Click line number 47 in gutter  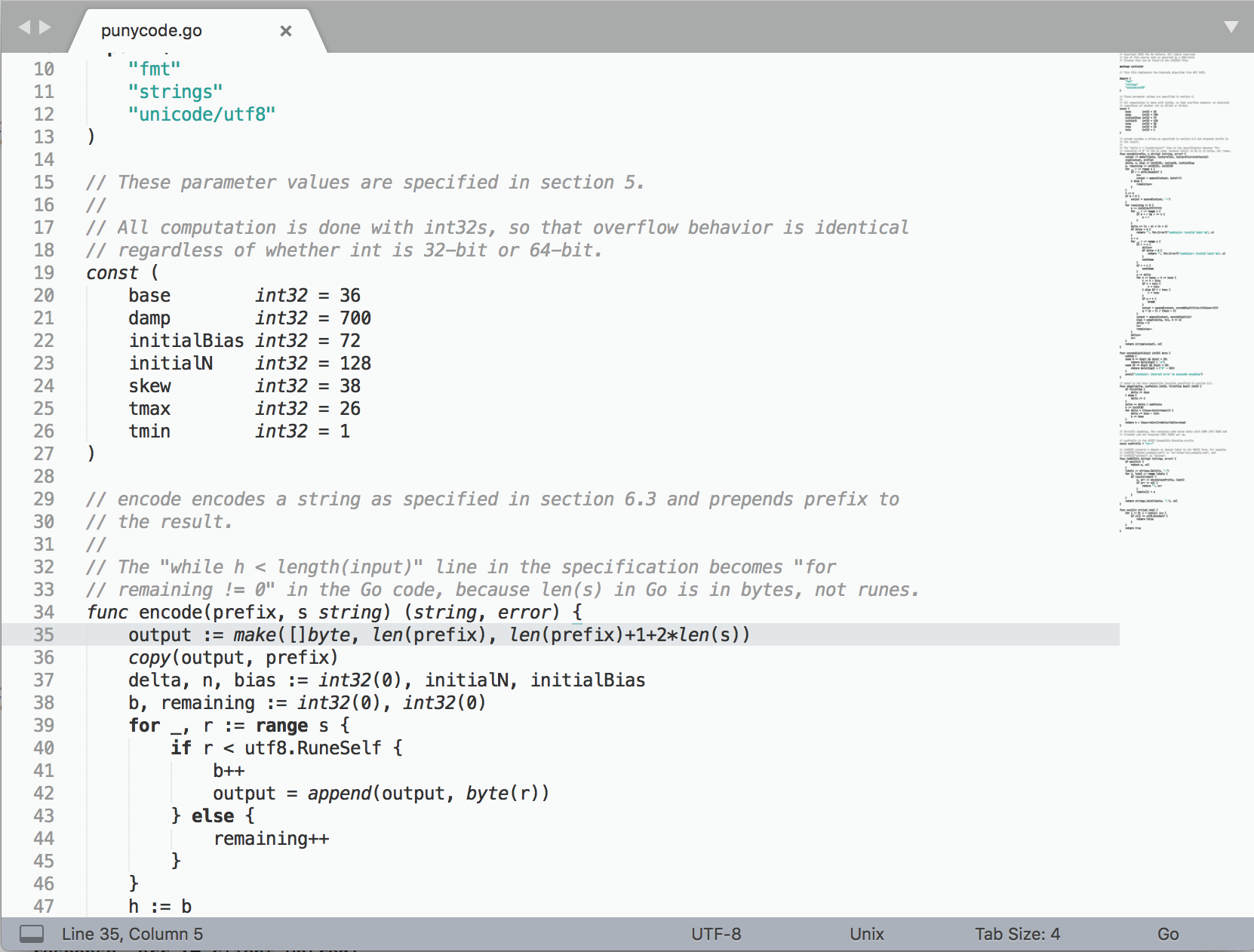coord(44,907)
